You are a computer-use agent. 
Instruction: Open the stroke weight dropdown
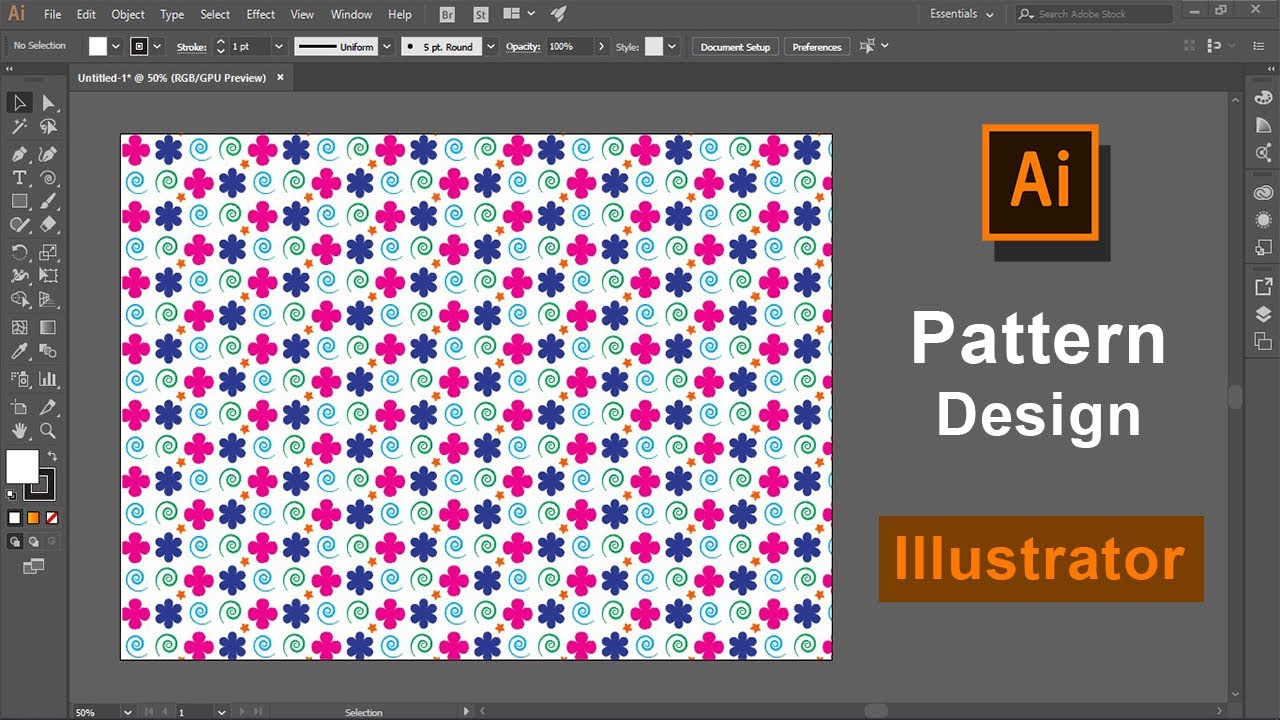point(278,46)
